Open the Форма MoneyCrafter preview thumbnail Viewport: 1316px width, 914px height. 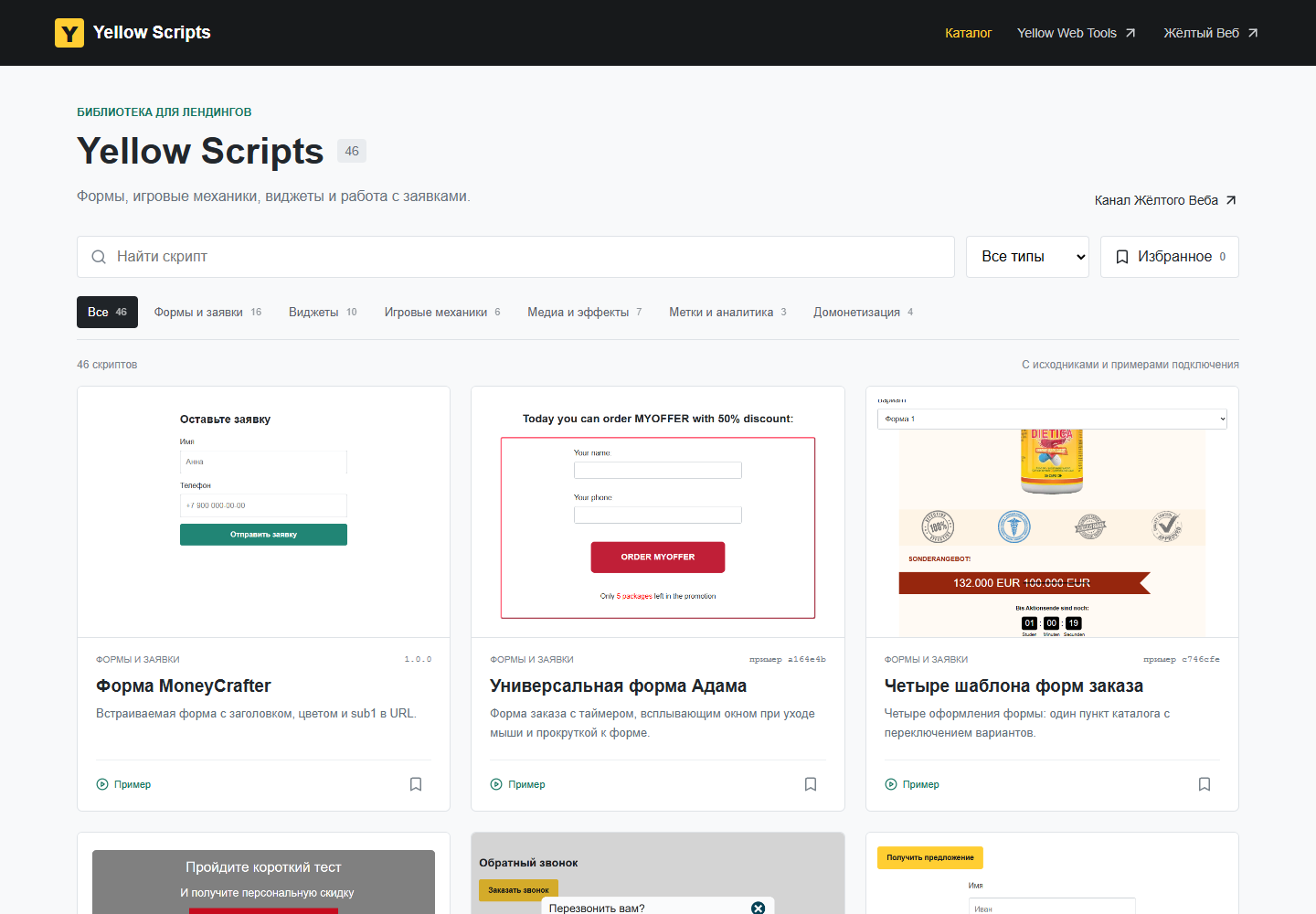[263, 512]
